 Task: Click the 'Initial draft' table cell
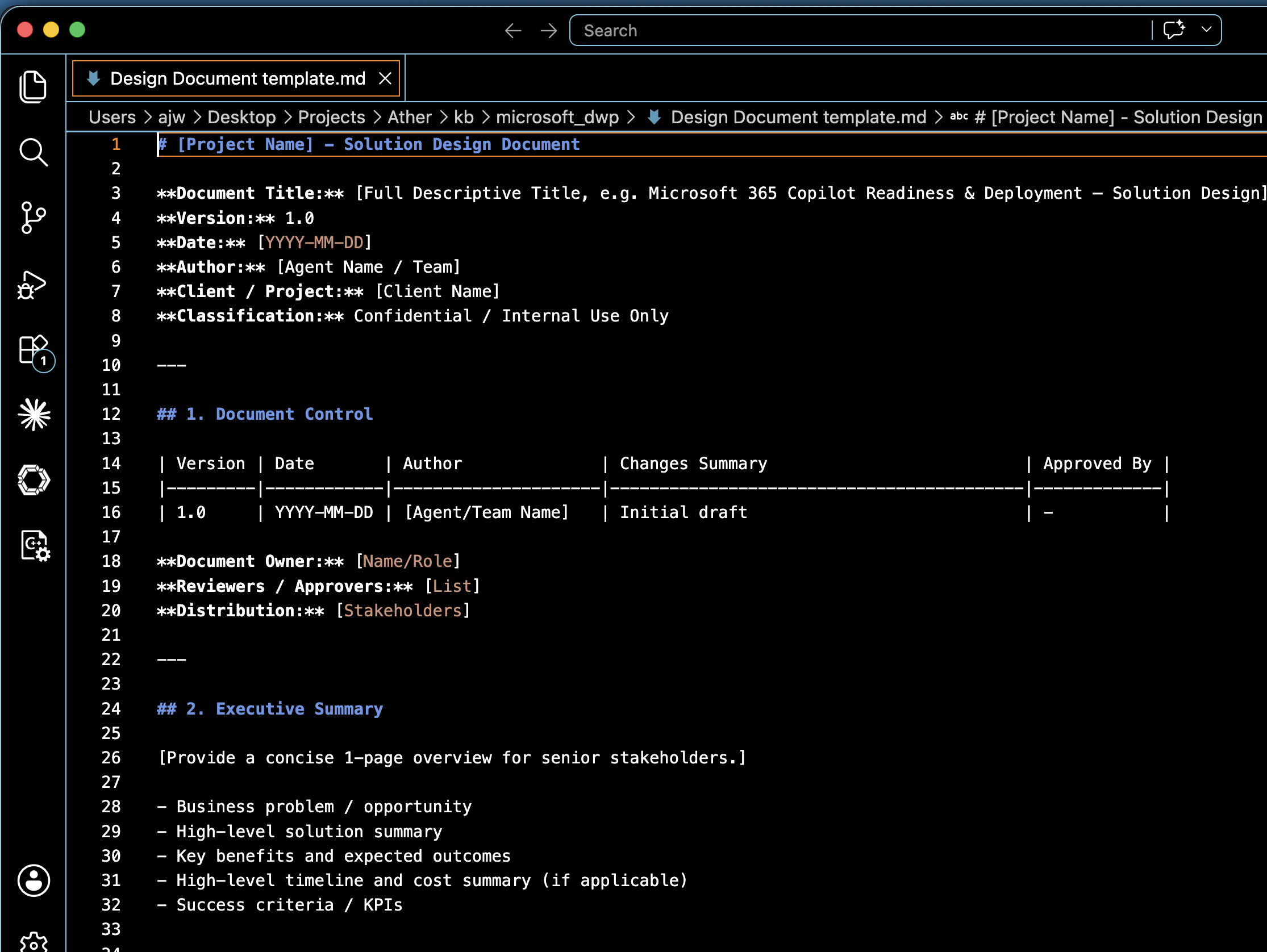[x=684, y=512]
